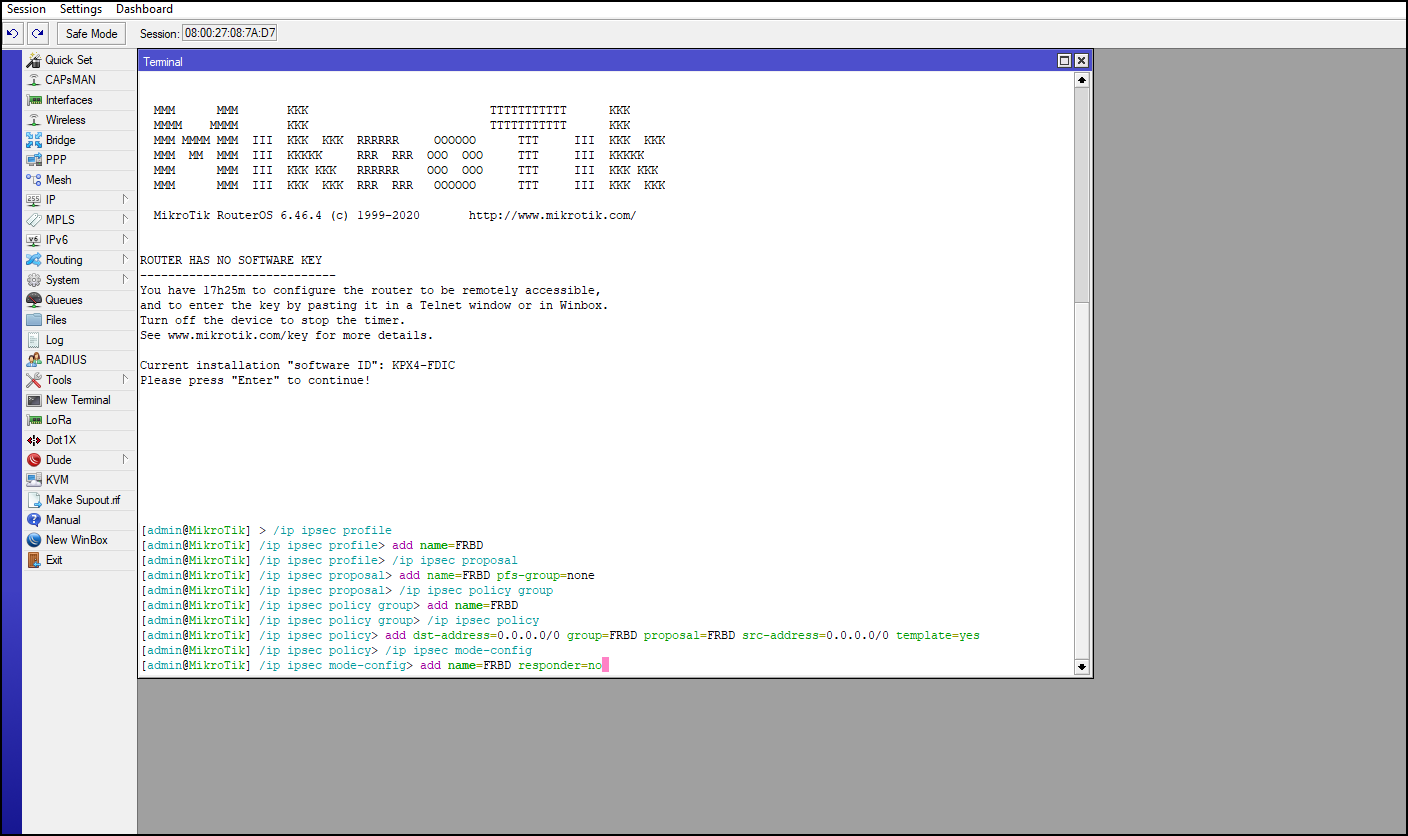Enable Safe Mode
1408x836 pixels.
tap(91, 33)
